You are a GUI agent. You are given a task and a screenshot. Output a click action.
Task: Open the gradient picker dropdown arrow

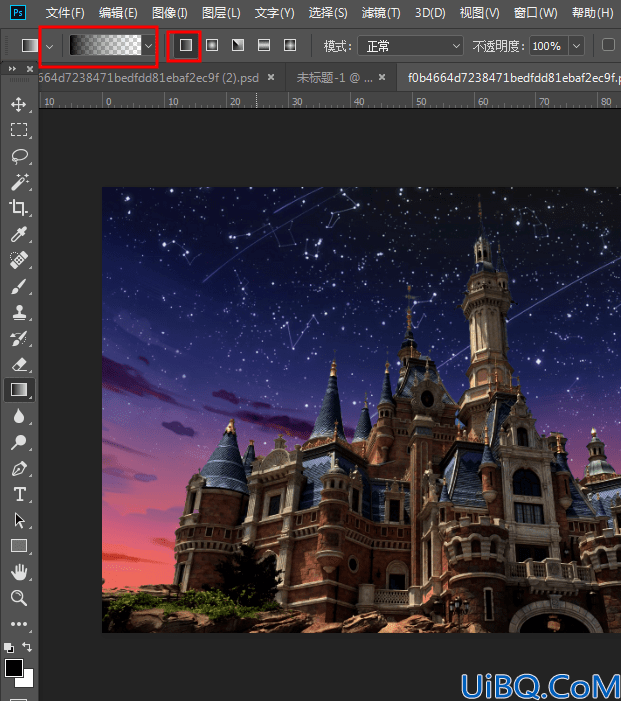click(x=148, y=46)
